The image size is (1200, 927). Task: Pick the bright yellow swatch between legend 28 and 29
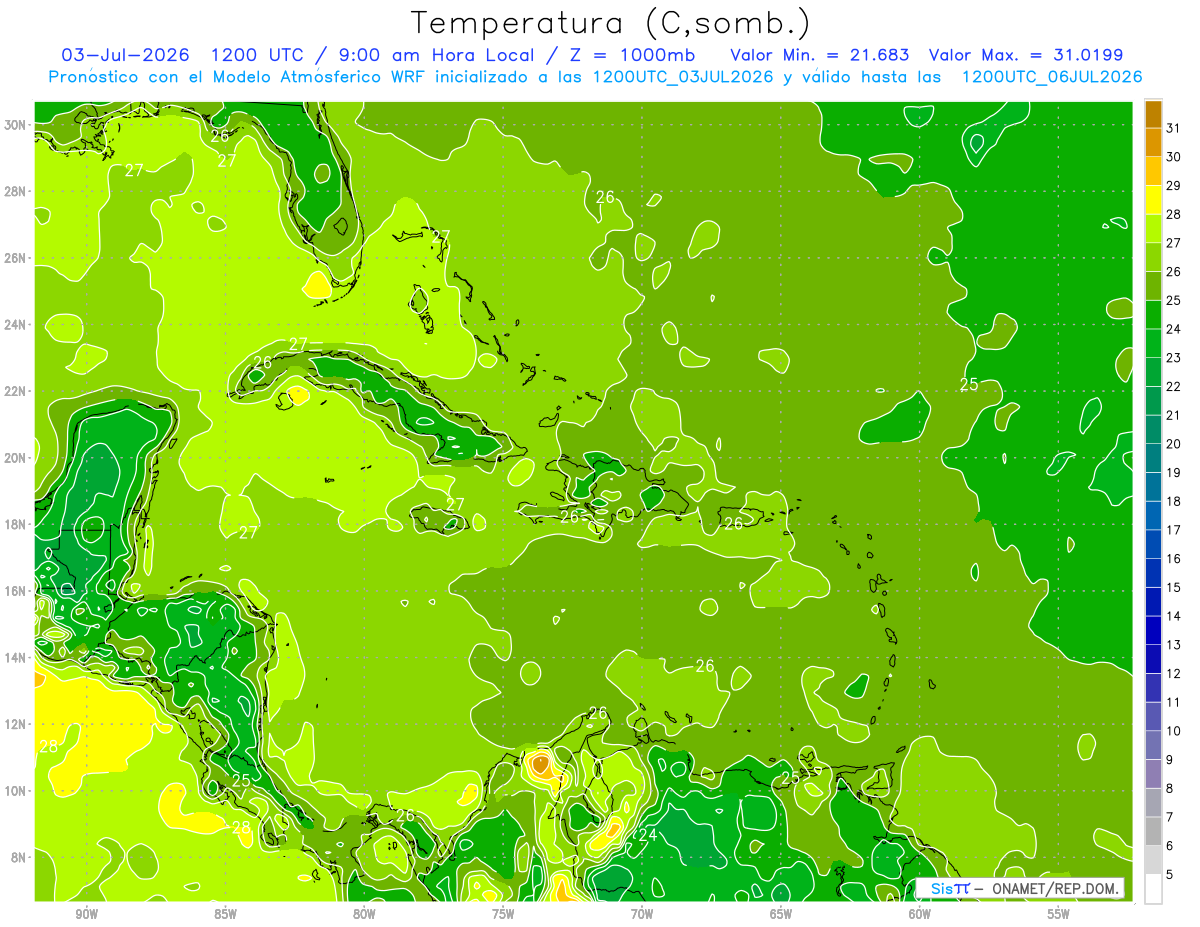pyautogui.click(x=1153, y=200)
